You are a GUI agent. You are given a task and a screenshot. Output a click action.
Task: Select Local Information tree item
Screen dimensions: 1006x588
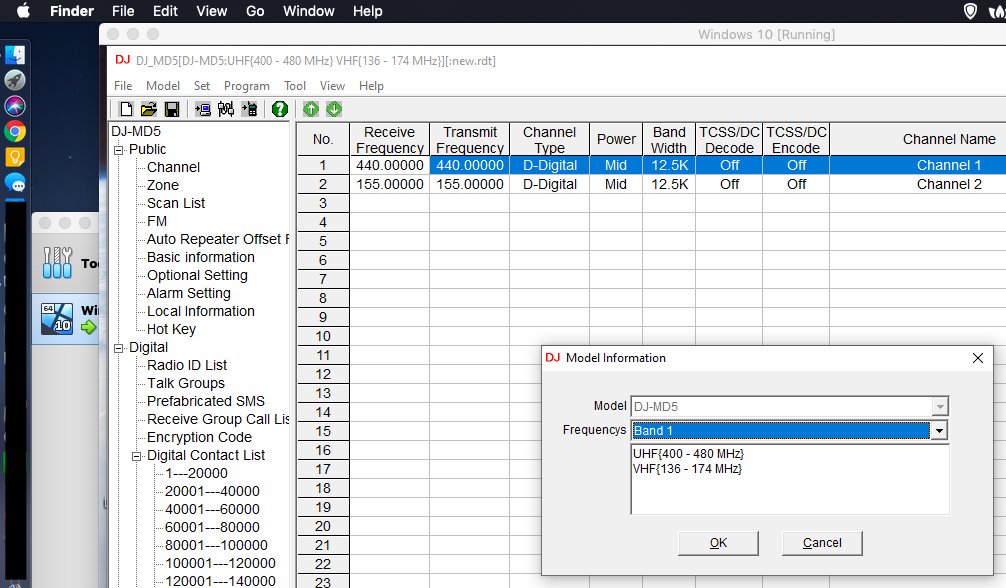201,311
